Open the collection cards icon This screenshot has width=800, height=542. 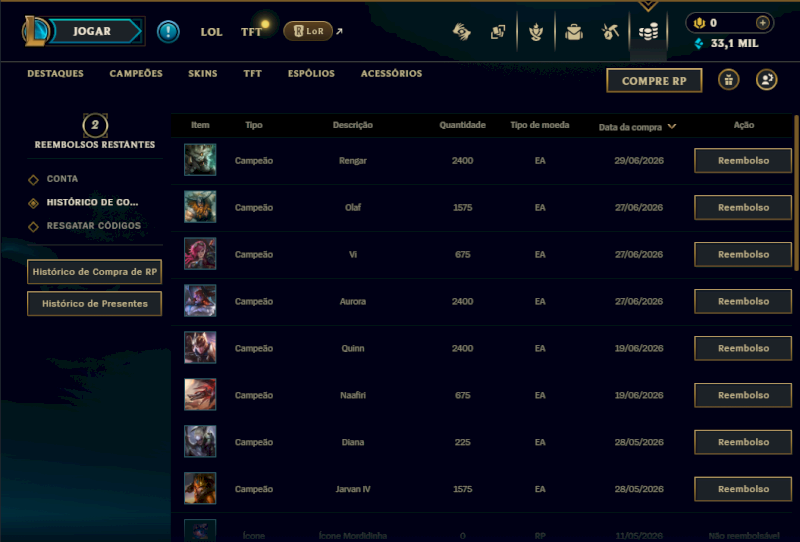pos(498,32)
